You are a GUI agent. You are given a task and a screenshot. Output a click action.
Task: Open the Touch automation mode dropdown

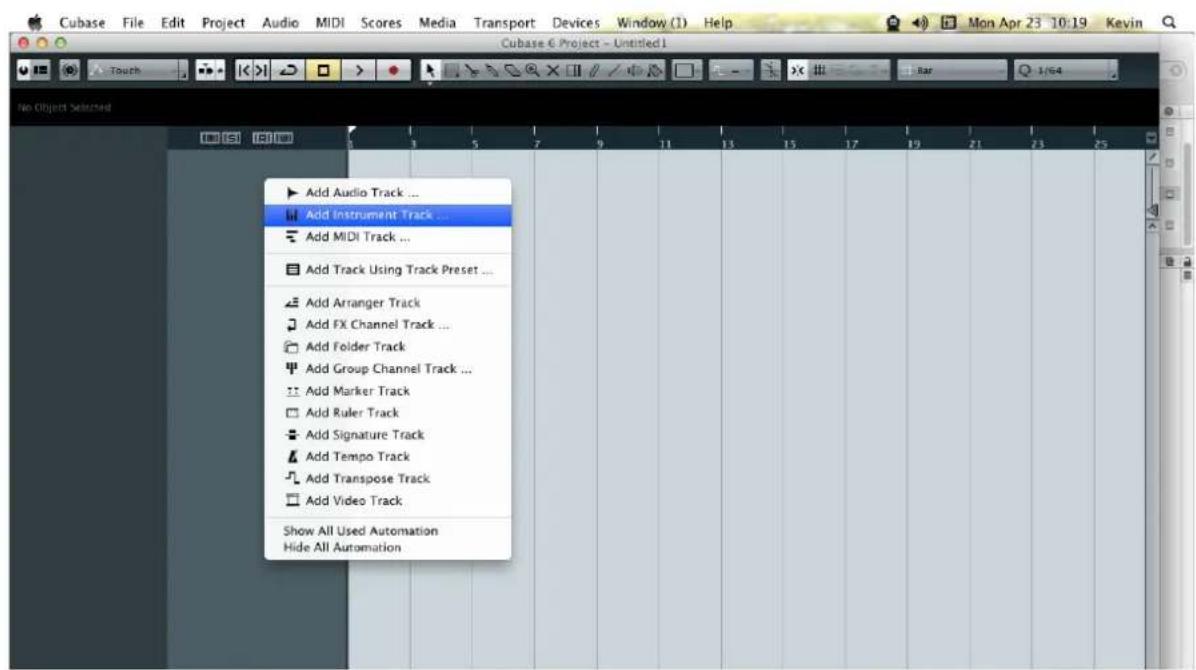tap(137, 70)
